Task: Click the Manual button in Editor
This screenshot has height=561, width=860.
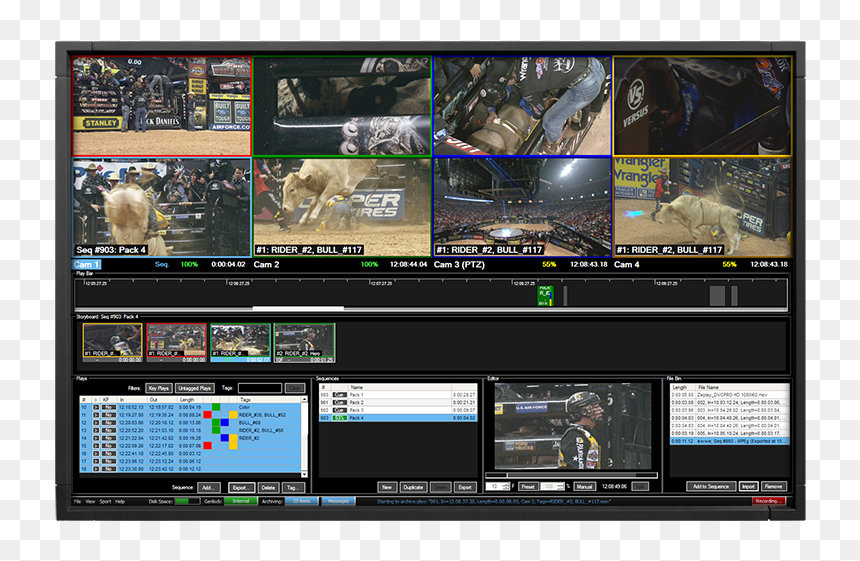Action: pos(585,486)
